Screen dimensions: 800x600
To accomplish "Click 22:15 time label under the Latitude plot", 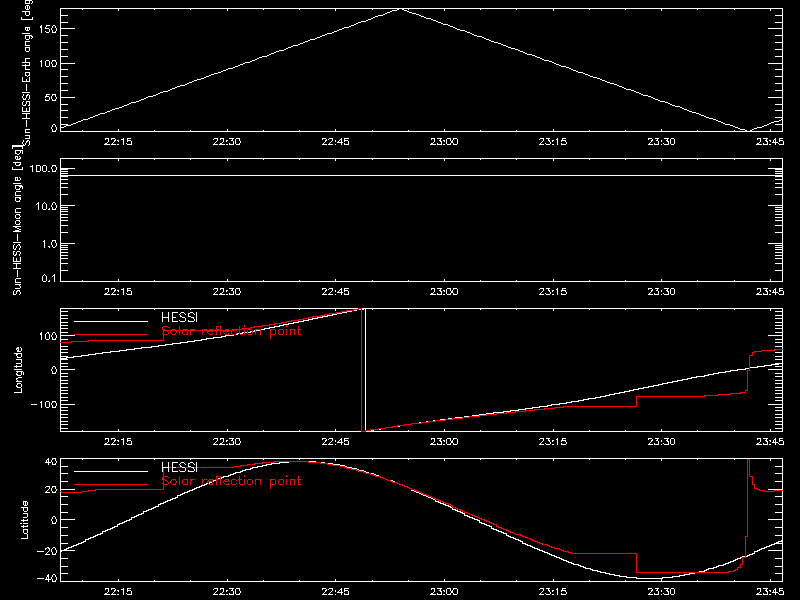I will click(x=118, y=592).
